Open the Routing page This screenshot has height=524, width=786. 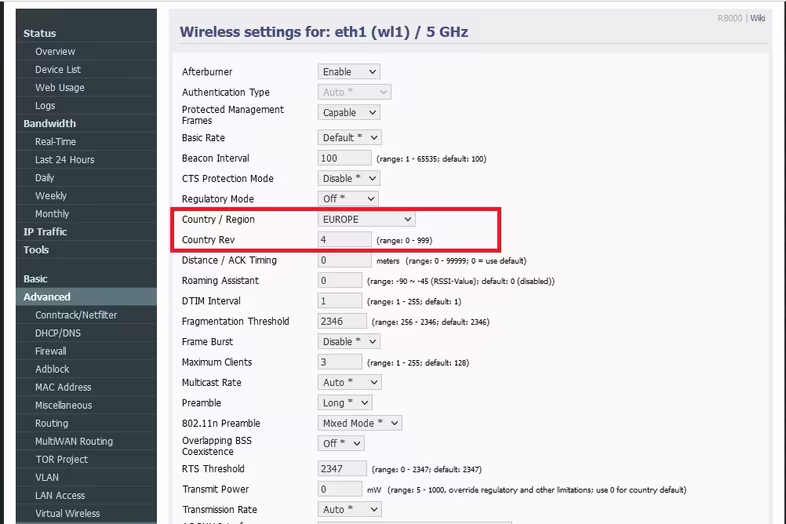click(x=52, y=423)
